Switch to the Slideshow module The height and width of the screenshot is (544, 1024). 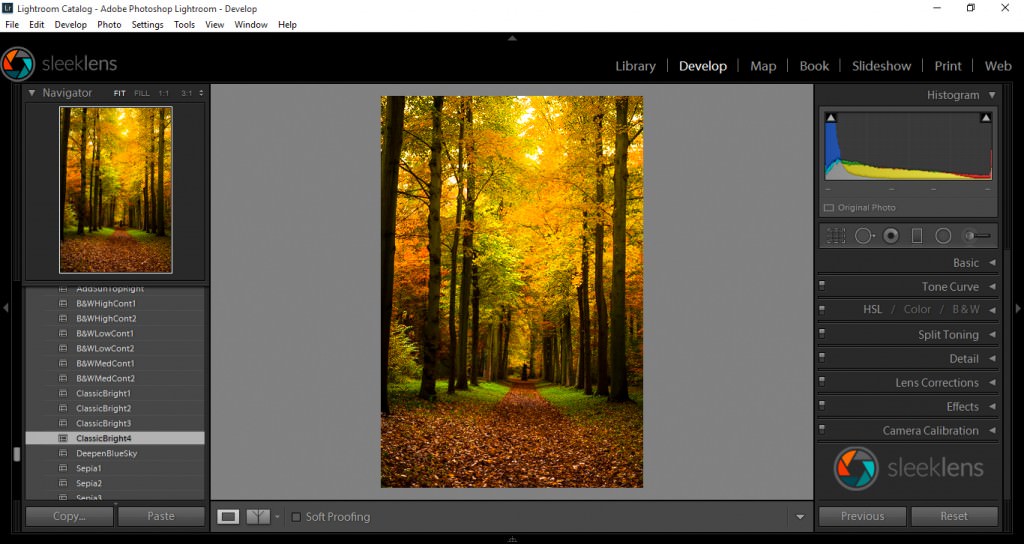pyautogui.click(x=882, y=66)
